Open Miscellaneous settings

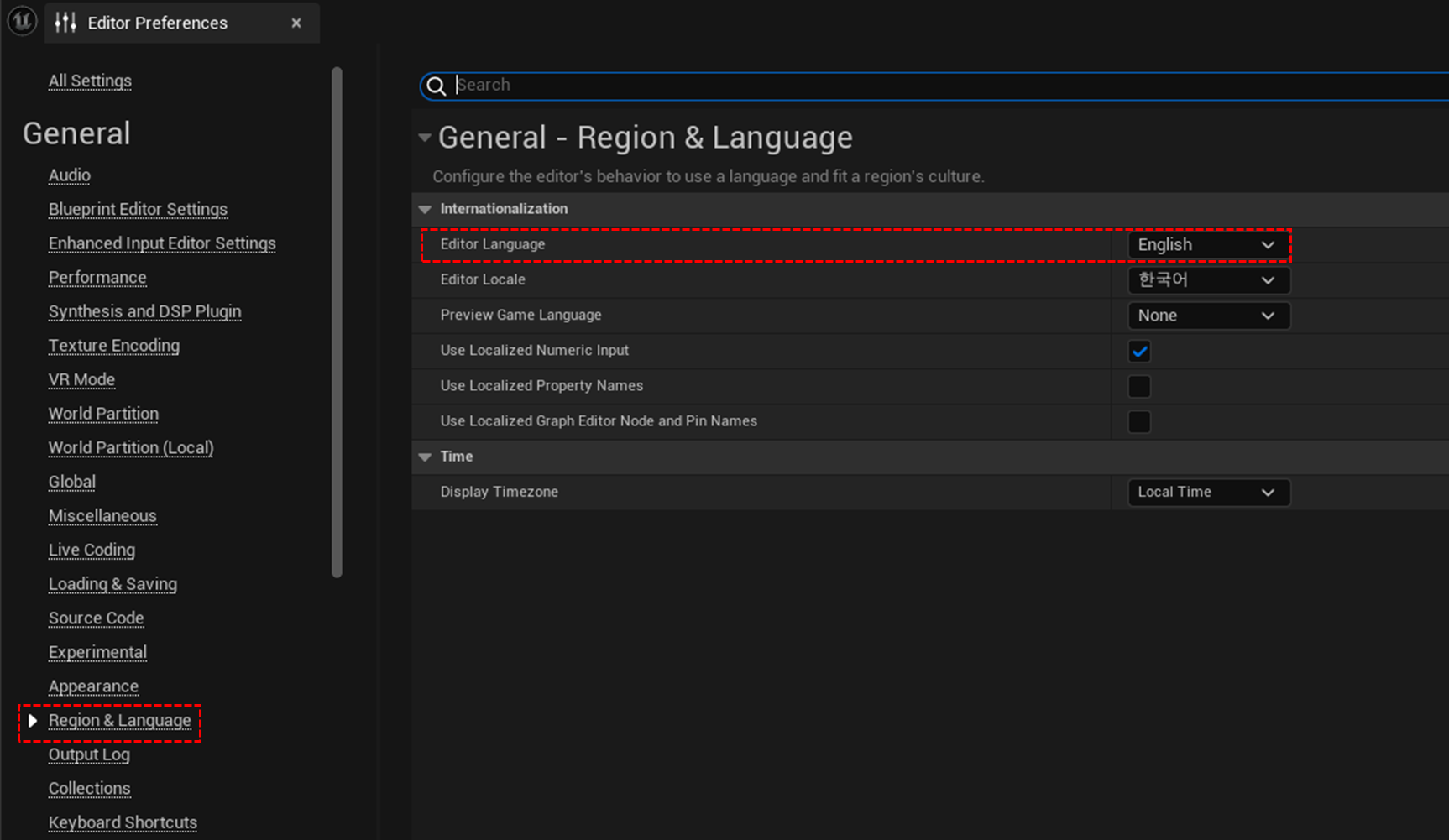102,516
